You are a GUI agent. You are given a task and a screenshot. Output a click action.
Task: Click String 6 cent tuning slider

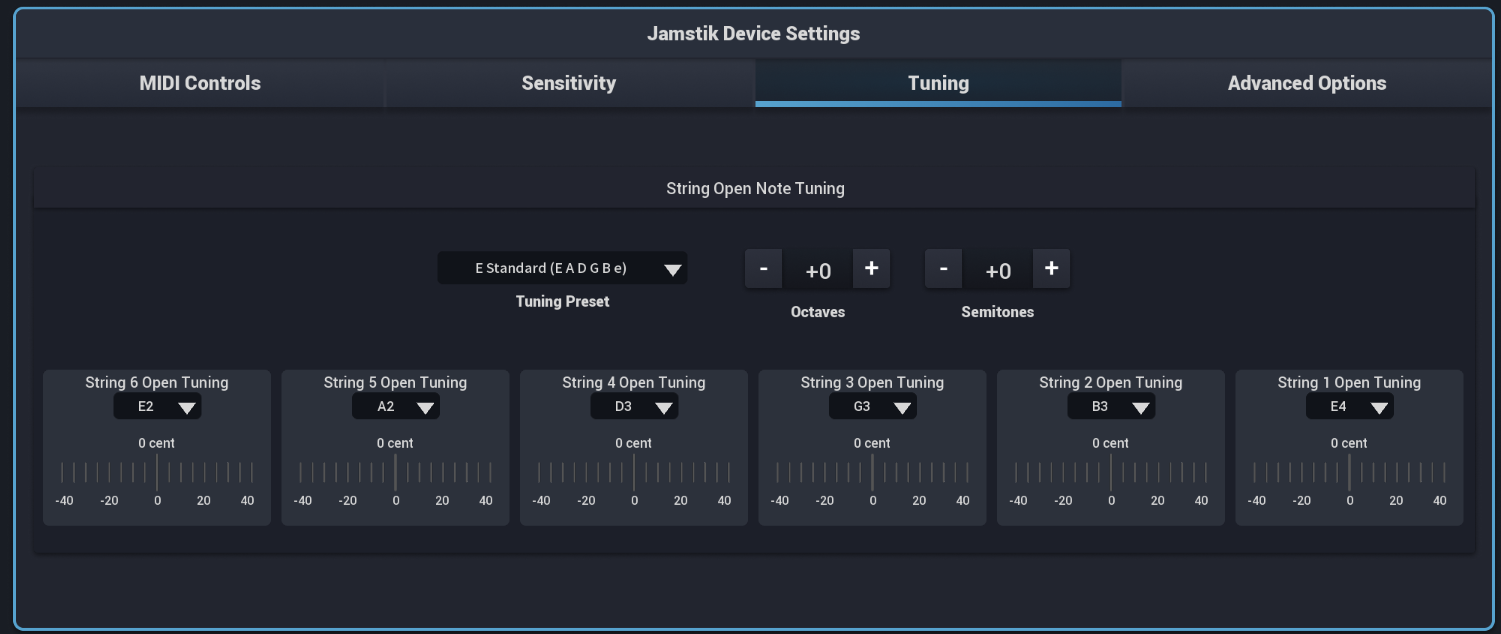157,473
